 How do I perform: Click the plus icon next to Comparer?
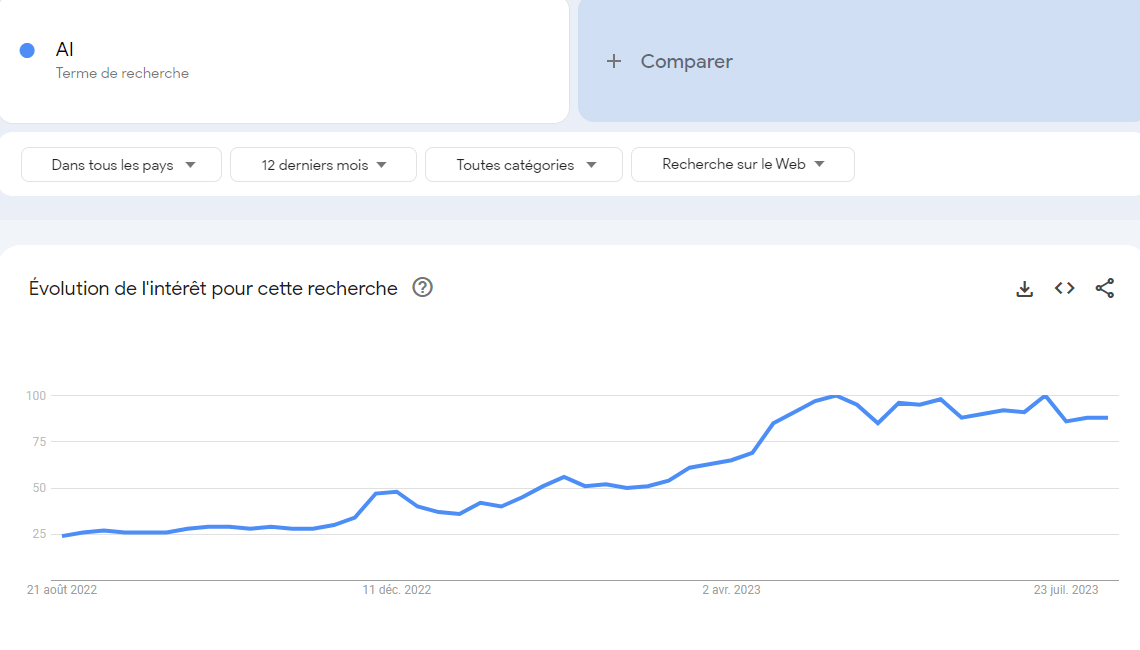coord(614,61)
